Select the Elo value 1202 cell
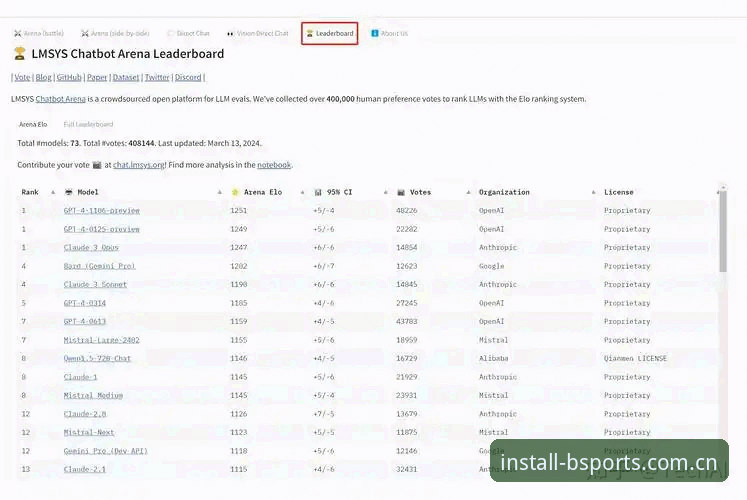Image resolution: width=747 pixels, height=500 pixels. tap(239, 266)
